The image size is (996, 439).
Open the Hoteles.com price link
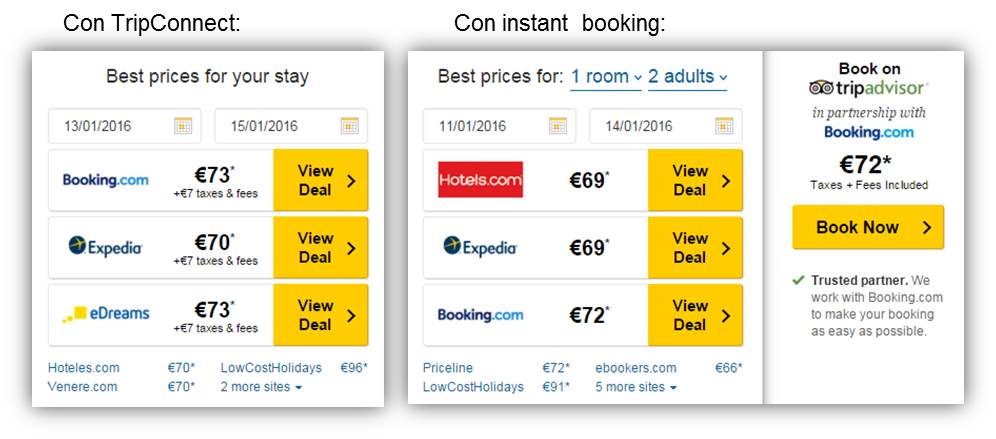pos(84,368)
